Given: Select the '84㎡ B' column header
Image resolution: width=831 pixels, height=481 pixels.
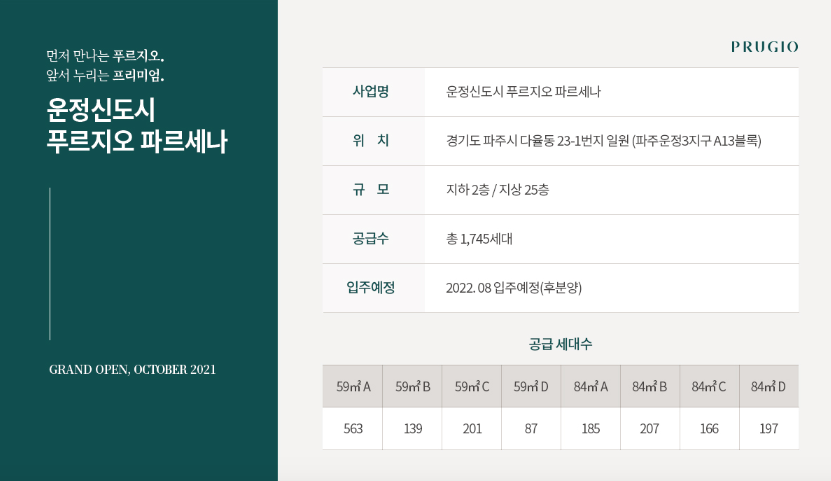Looking at the screenshot, I should pyautogui.click(x=650, y=386).
